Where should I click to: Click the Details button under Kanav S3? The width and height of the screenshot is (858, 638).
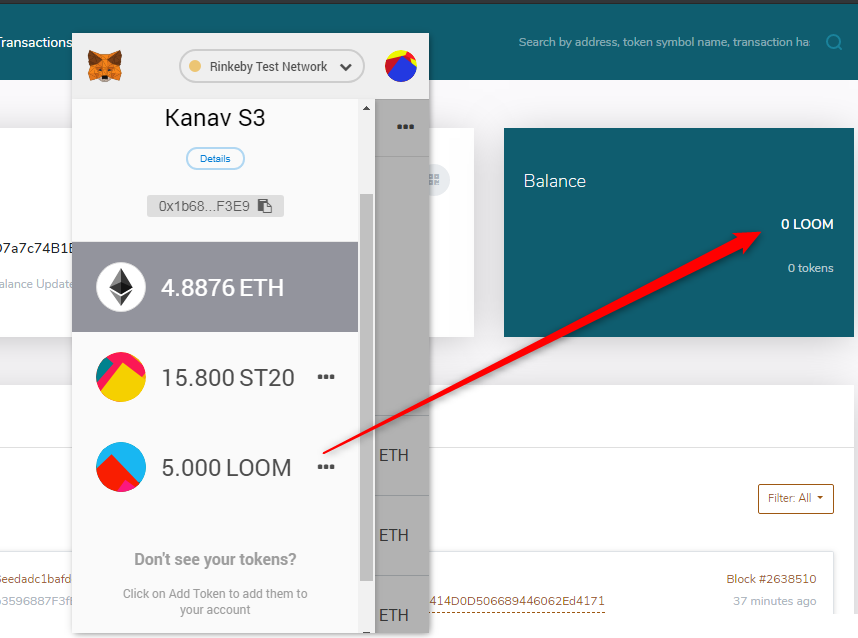point(215,158)
